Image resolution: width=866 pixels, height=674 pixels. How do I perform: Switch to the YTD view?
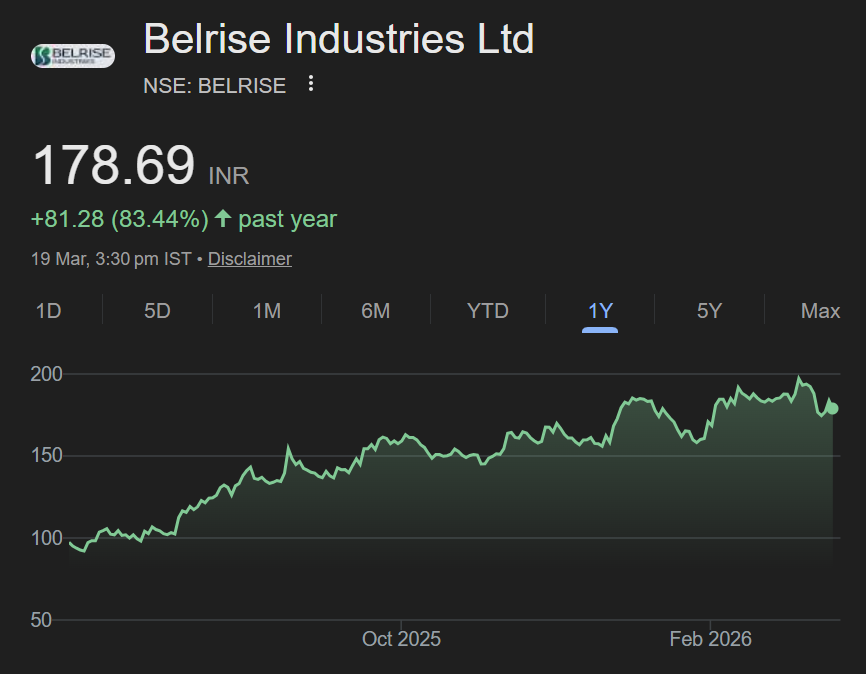coord(487,311)
